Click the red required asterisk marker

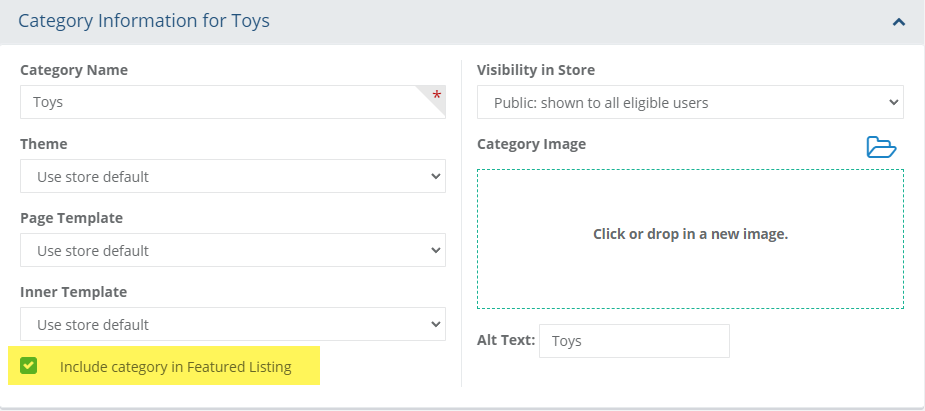(x=436, y=96)
